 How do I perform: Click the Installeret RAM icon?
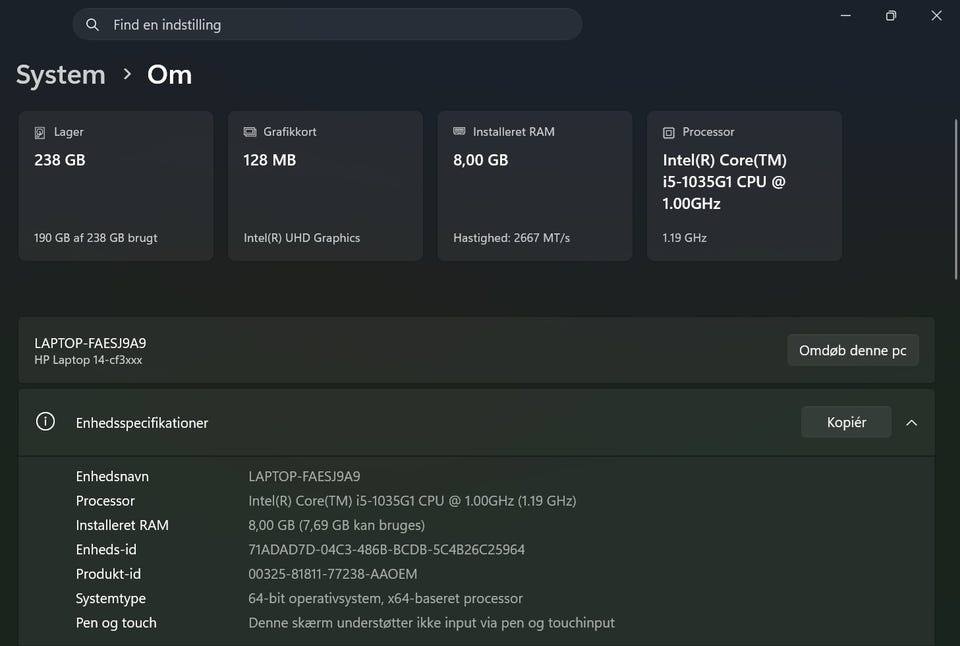coord(459,132)
